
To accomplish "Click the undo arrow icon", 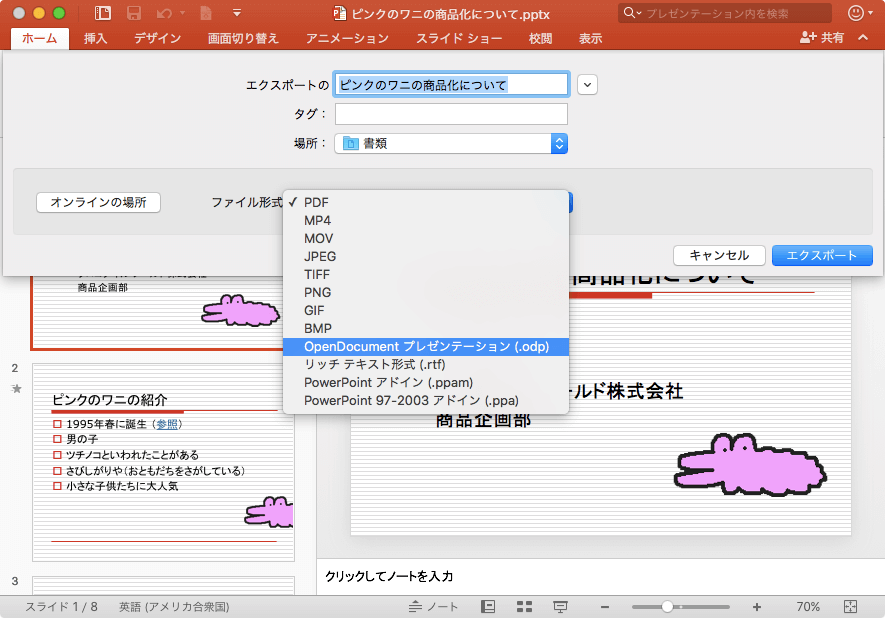I will point(164,13).
